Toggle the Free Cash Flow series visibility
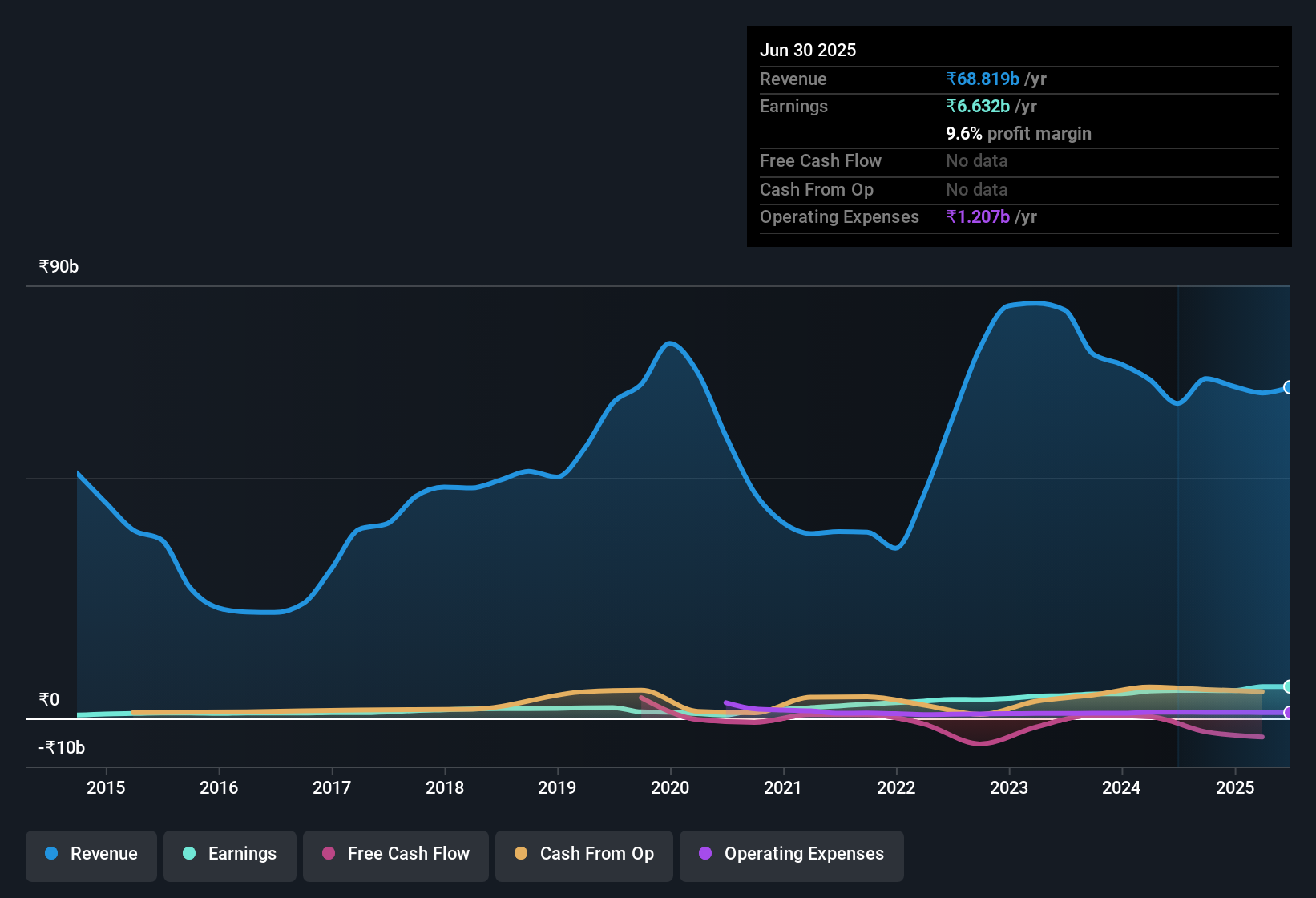Image resolution: width=1316 pixels, height=898 pixels. click(395, 854)
